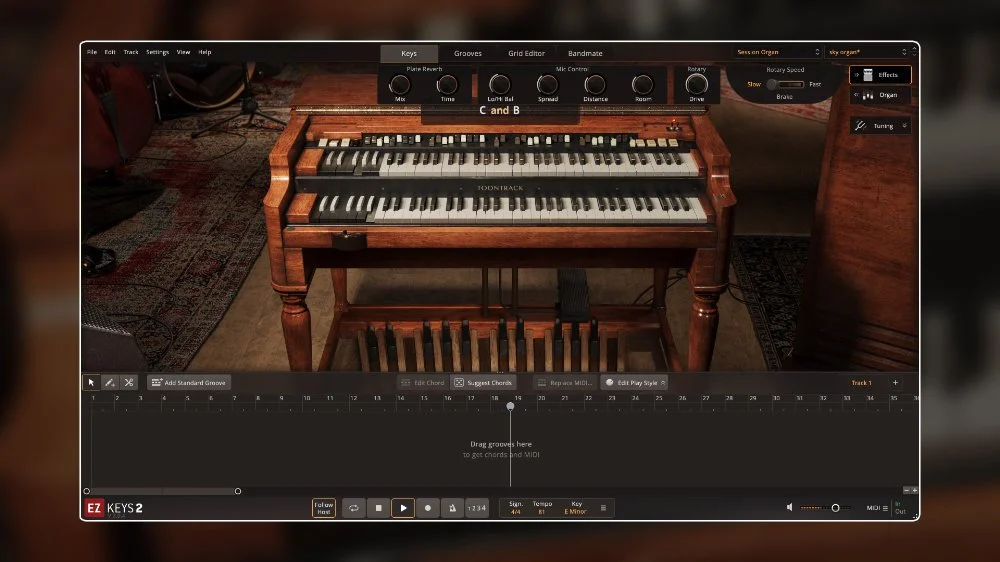1000x562 pixels.
Task: Open the Track menu
Action: pyautogui.click(x=131, y=52)
